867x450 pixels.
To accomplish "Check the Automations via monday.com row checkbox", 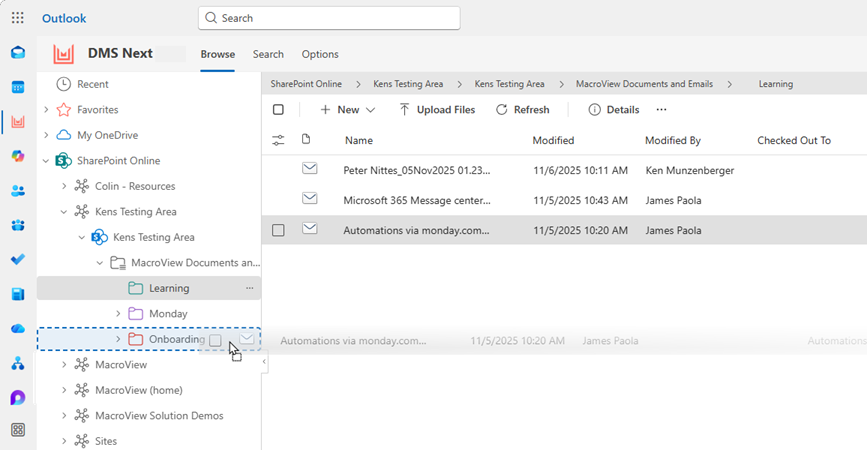I will click(x=278, y=230).
